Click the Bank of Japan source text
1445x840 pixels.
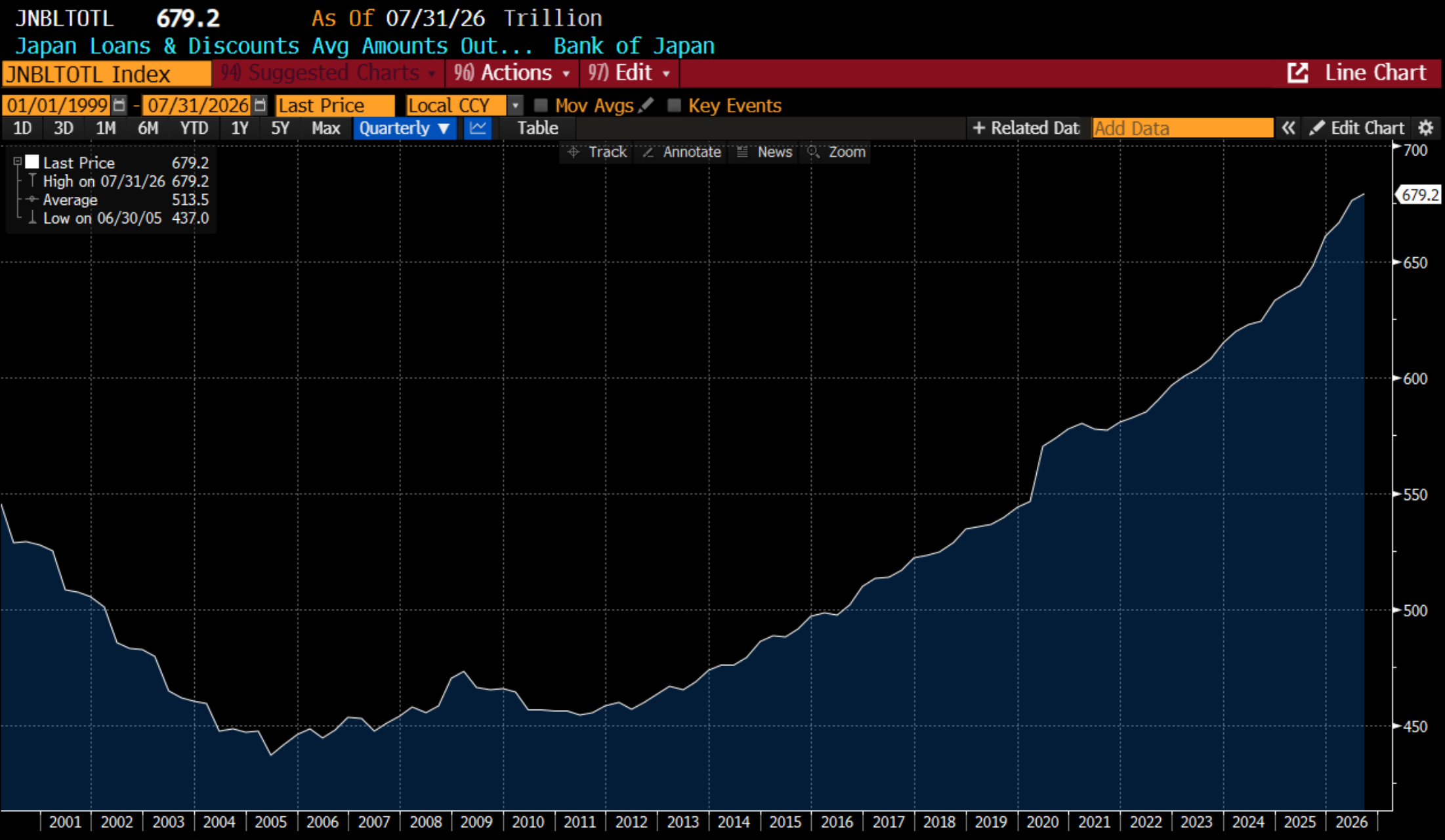point(634,46)
